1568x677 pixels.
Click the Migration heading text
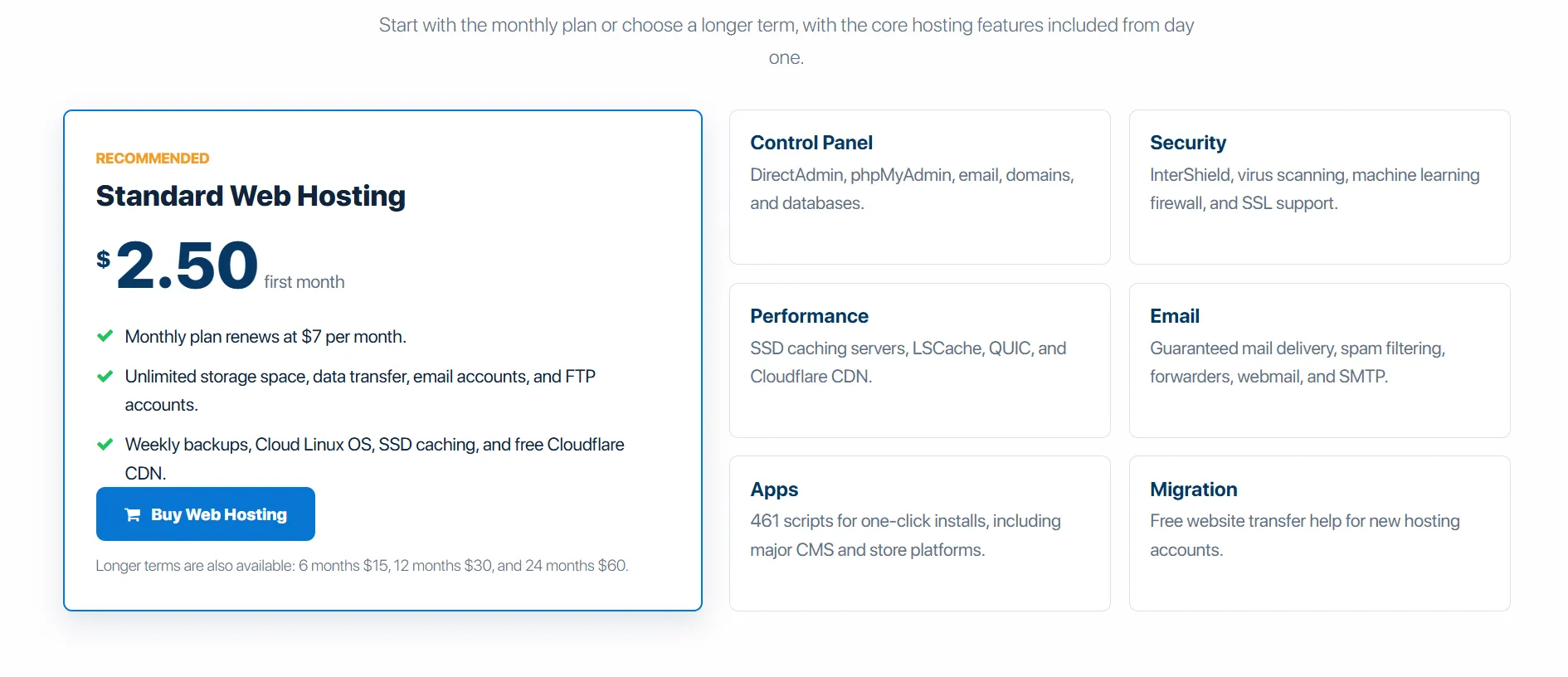click(x=1193, y=489)
